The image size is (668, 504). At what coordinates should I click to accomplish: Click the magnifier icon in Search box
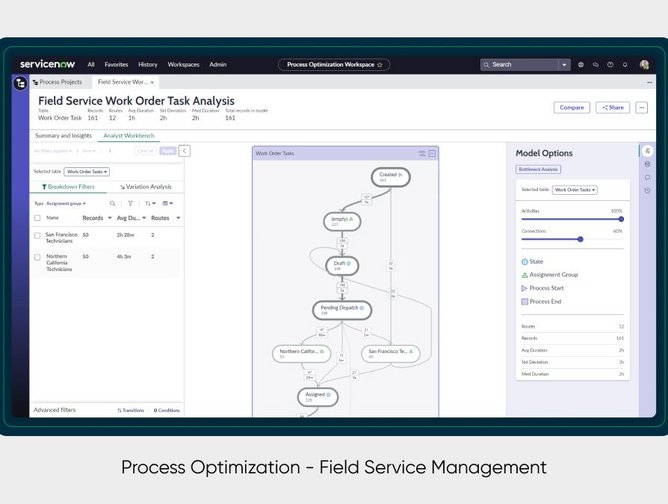pos(486,65)
